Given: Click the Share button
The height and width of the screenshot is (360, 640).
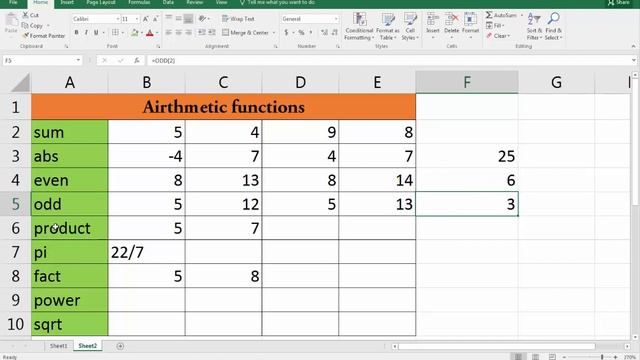Looking at the screenshot, I should 619,2.
